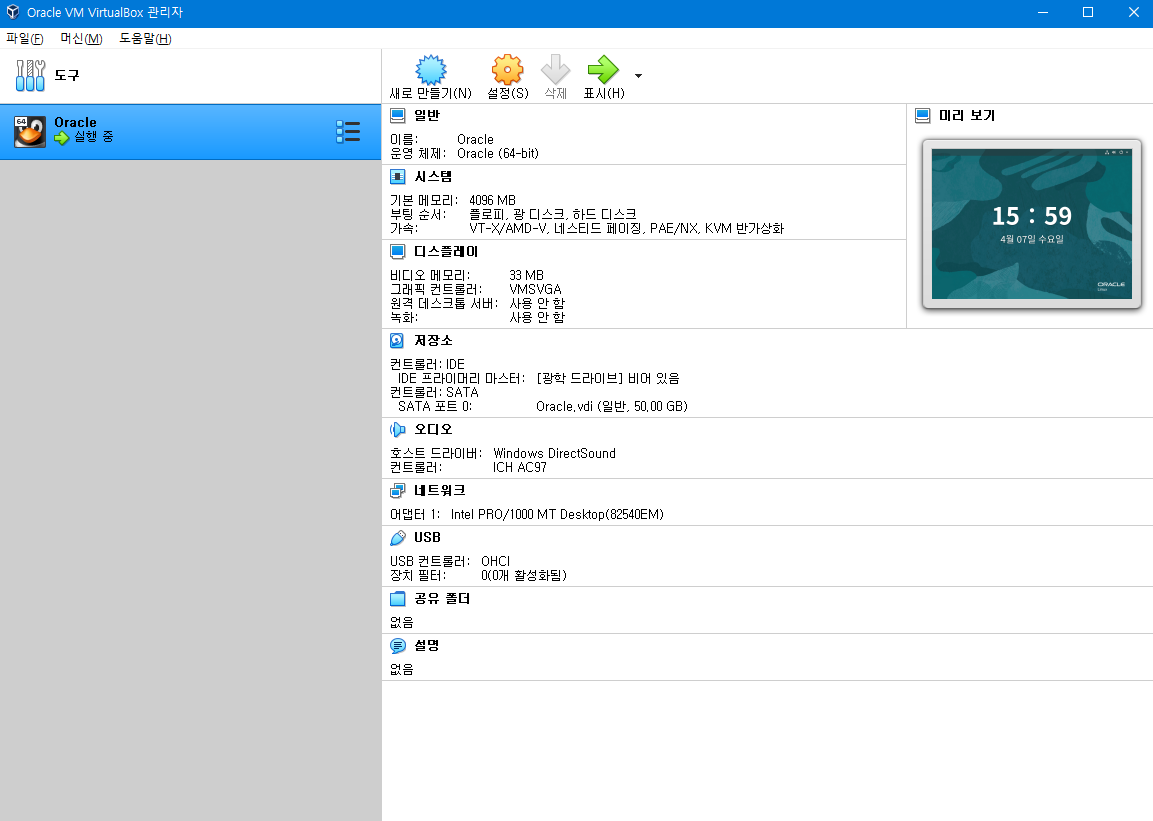1153x821 pixels.
Task: Click the 저장소 section disk icon
Action: pos(397,340)
